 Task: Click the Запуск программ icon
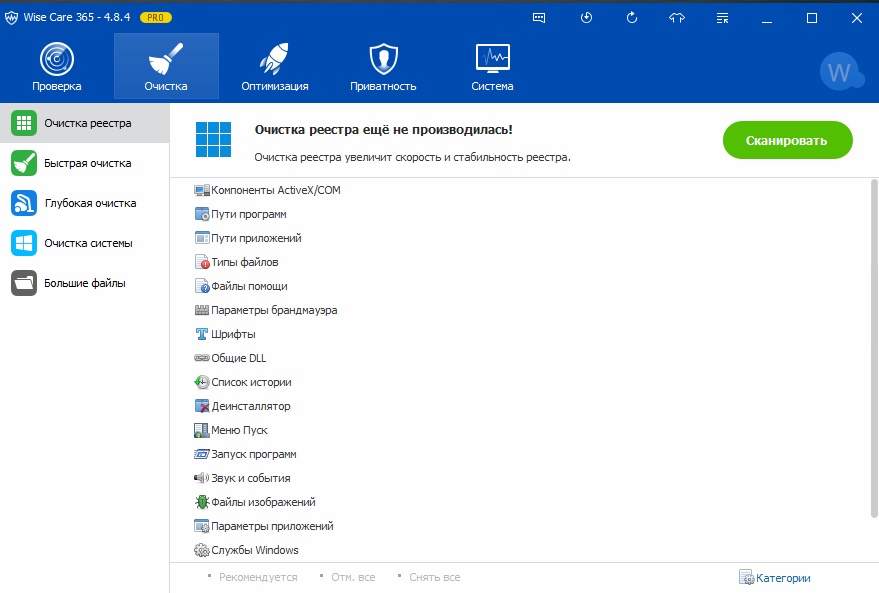202,455
